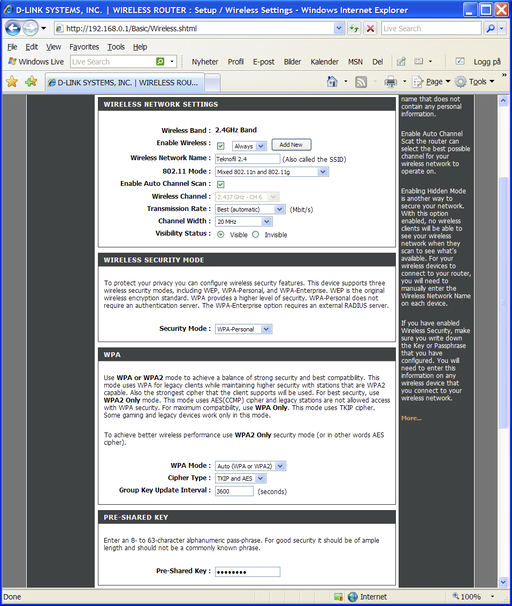Expand the command bar overflow chevron
The image size is (512, 606).
[x=504, y=75]
